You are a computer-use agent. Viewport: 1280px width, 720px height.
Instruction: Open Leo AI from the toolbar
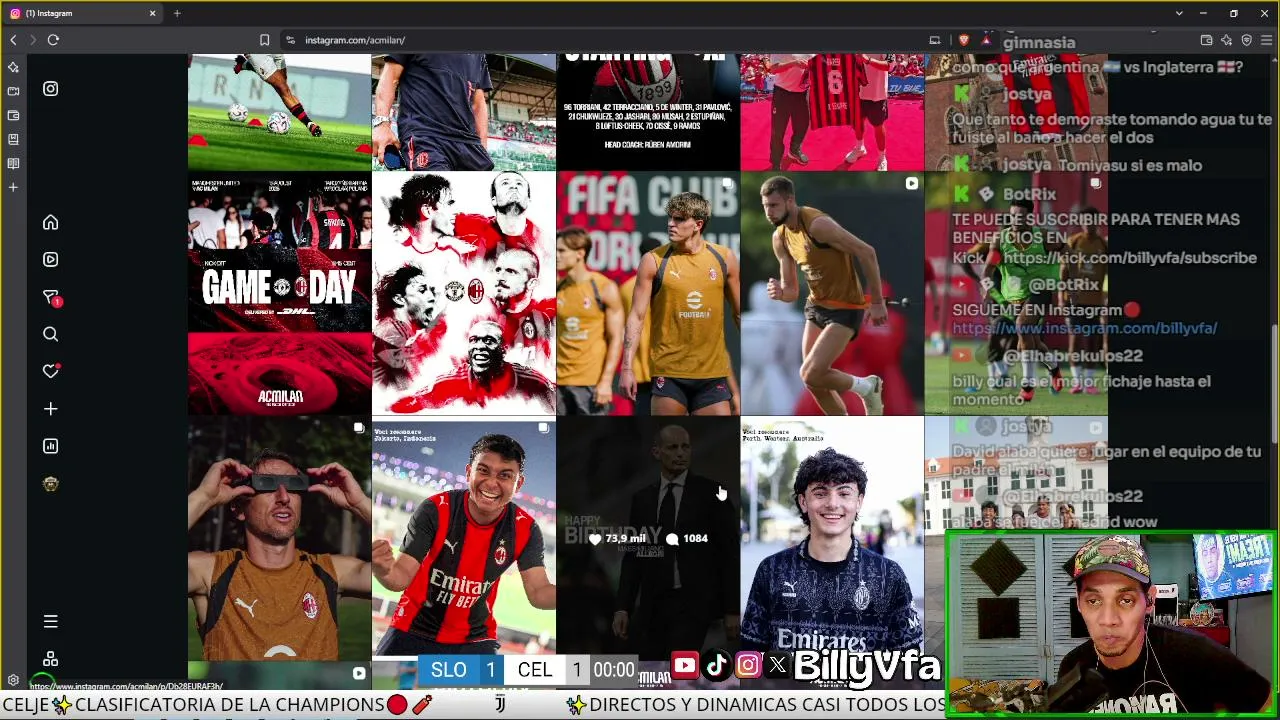(1227, 40)
